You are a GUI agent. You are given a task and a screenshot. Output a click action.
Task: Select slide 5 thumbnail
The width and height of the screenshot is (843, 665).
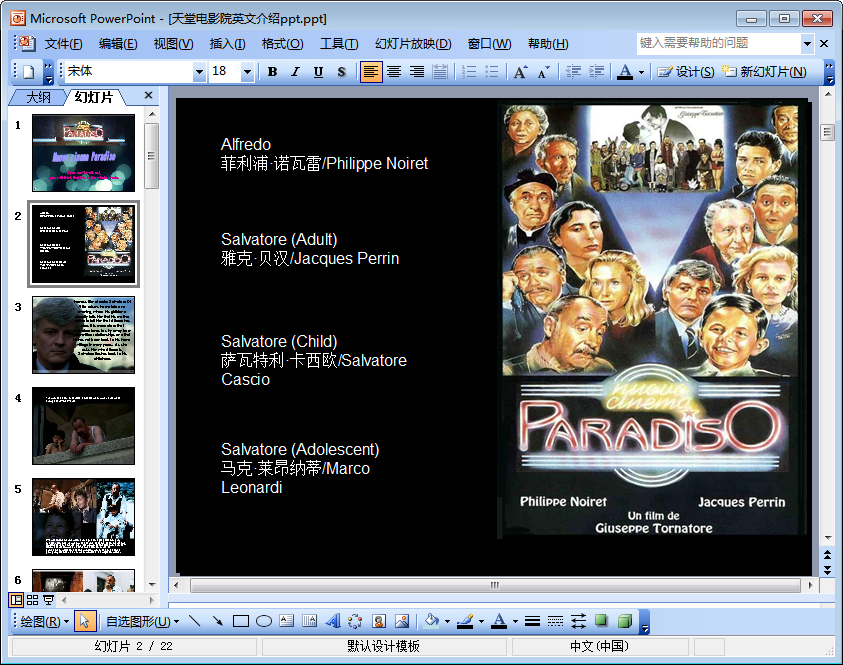click(83, 517)
